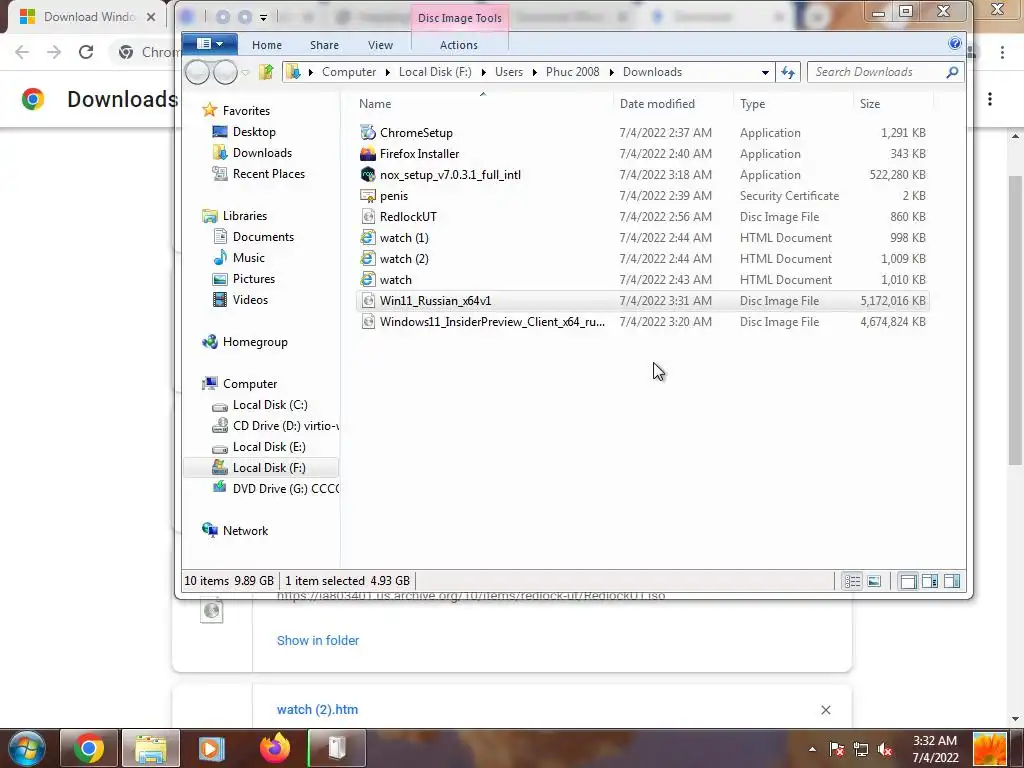Select the RedlockUT disc image icon
Viewport: 1024px width, 768px height.
[x=368, y=216]
